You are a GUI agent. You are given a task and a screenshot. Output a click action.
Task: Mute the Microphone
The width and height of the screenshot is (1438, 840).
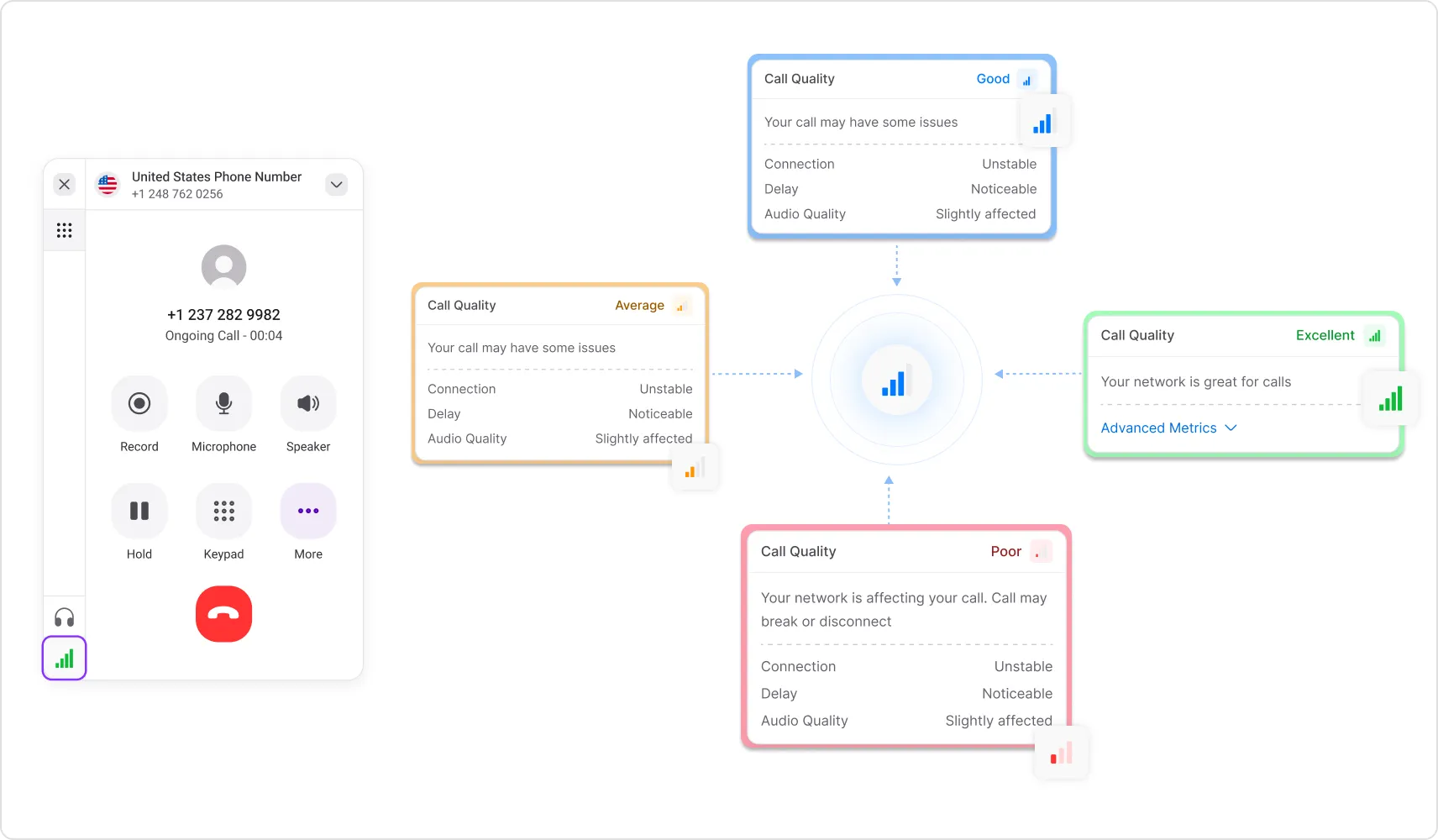coord(223,403)
